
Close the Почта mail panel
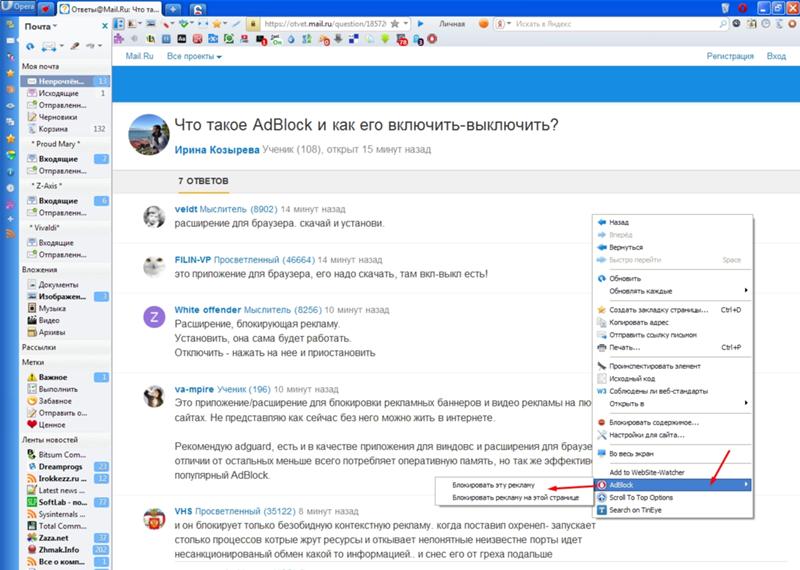(105, 26)
